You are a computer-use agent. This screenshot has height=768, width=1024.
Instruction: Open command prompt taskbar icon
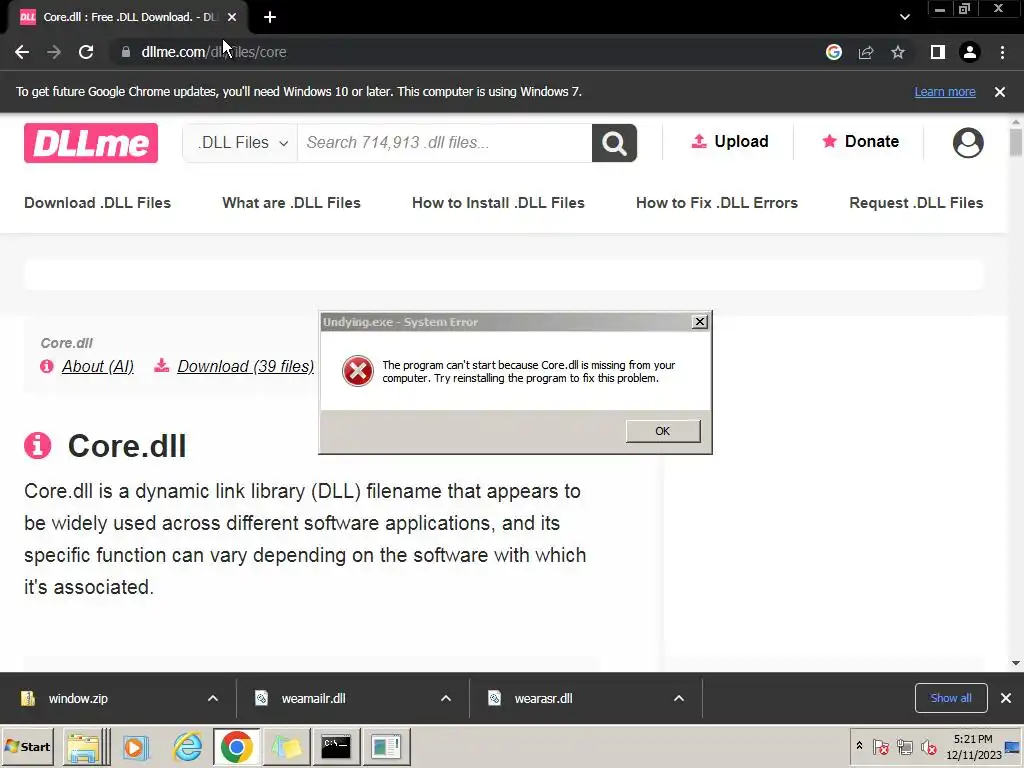336,746
